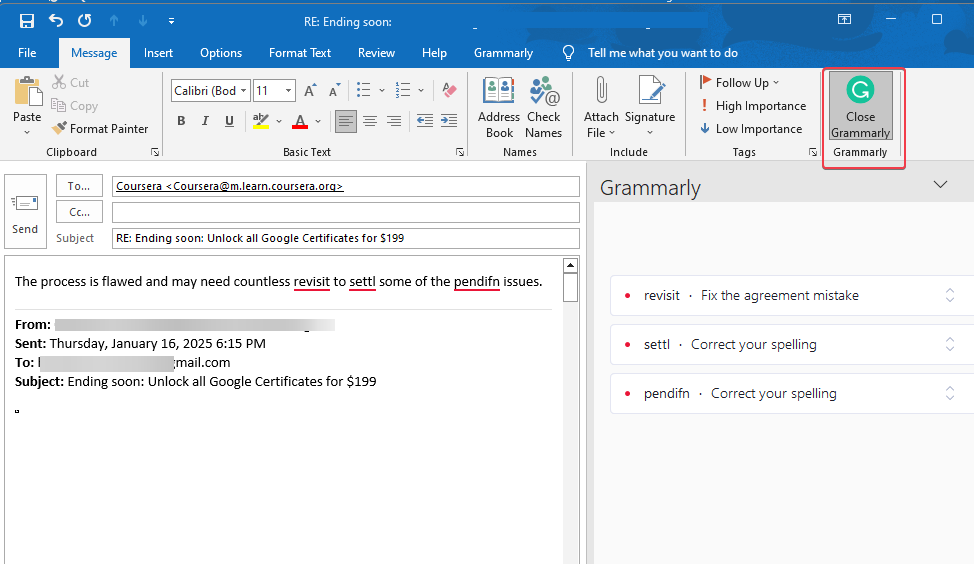Attach File with paperclip icon
974x564 pixels.
point(601,107)
